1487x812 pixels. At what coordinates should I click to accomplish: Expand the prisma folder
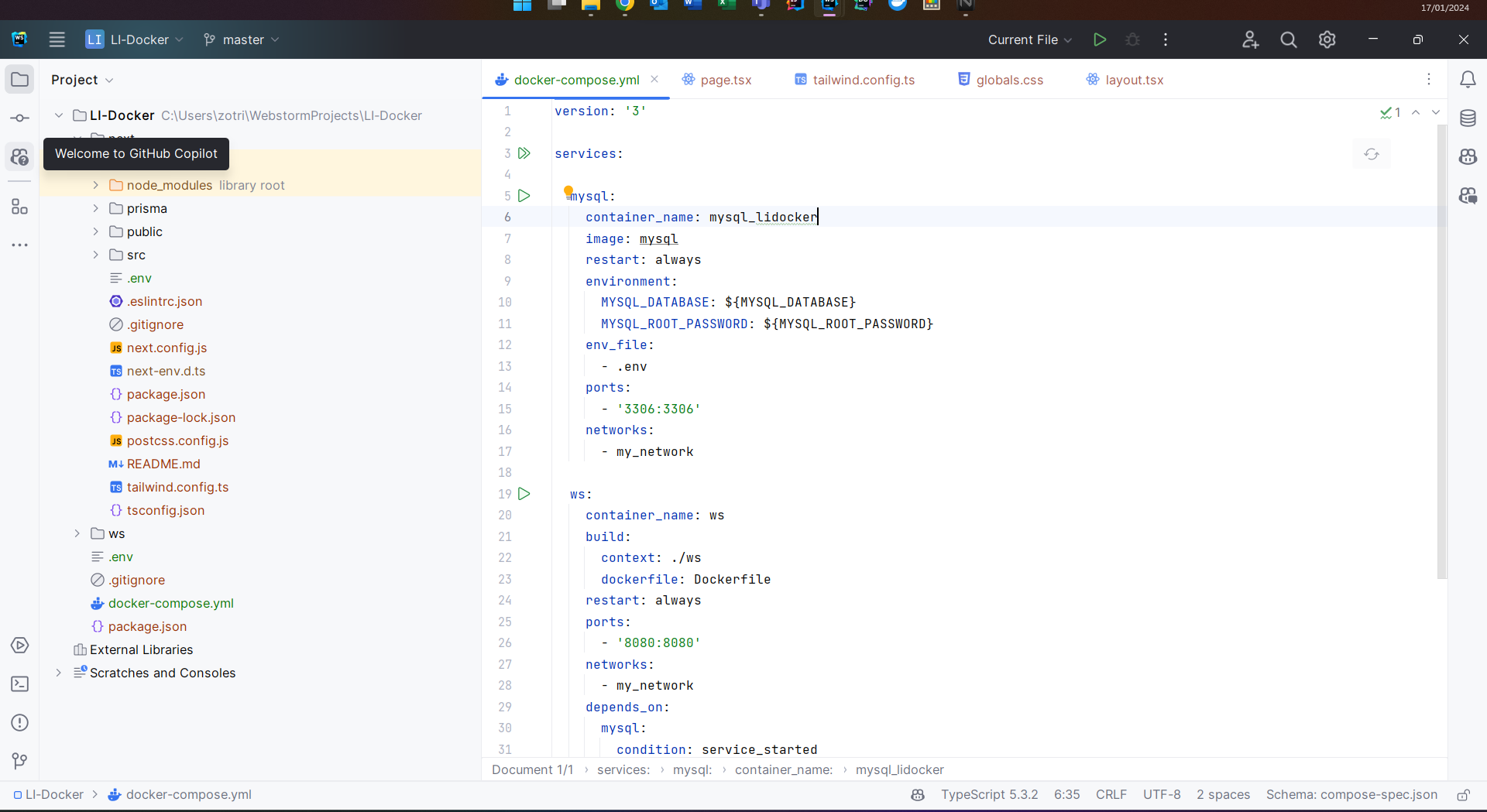pyautogui.click(x=95, y=208)
